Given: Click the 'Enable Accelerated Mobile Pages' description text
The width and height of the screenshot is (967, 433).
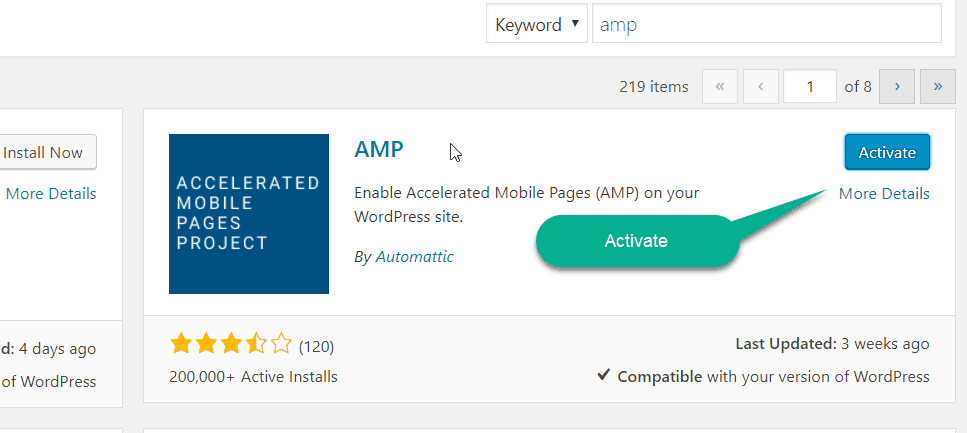Looking at the screenshot, I should [x=526, y=205].
